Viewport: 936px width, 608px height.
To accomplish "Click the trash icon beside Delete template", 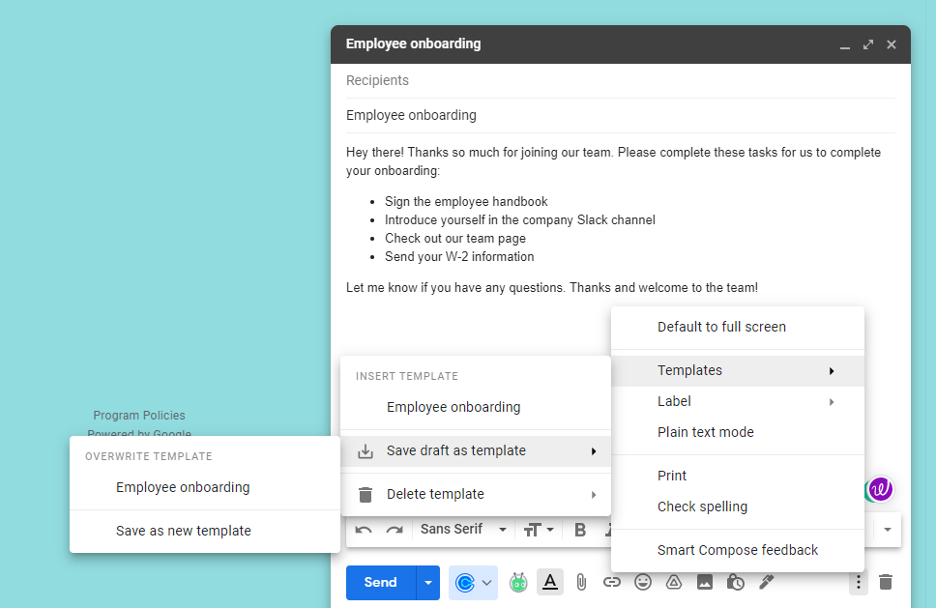I will click(x=365, y=495).
